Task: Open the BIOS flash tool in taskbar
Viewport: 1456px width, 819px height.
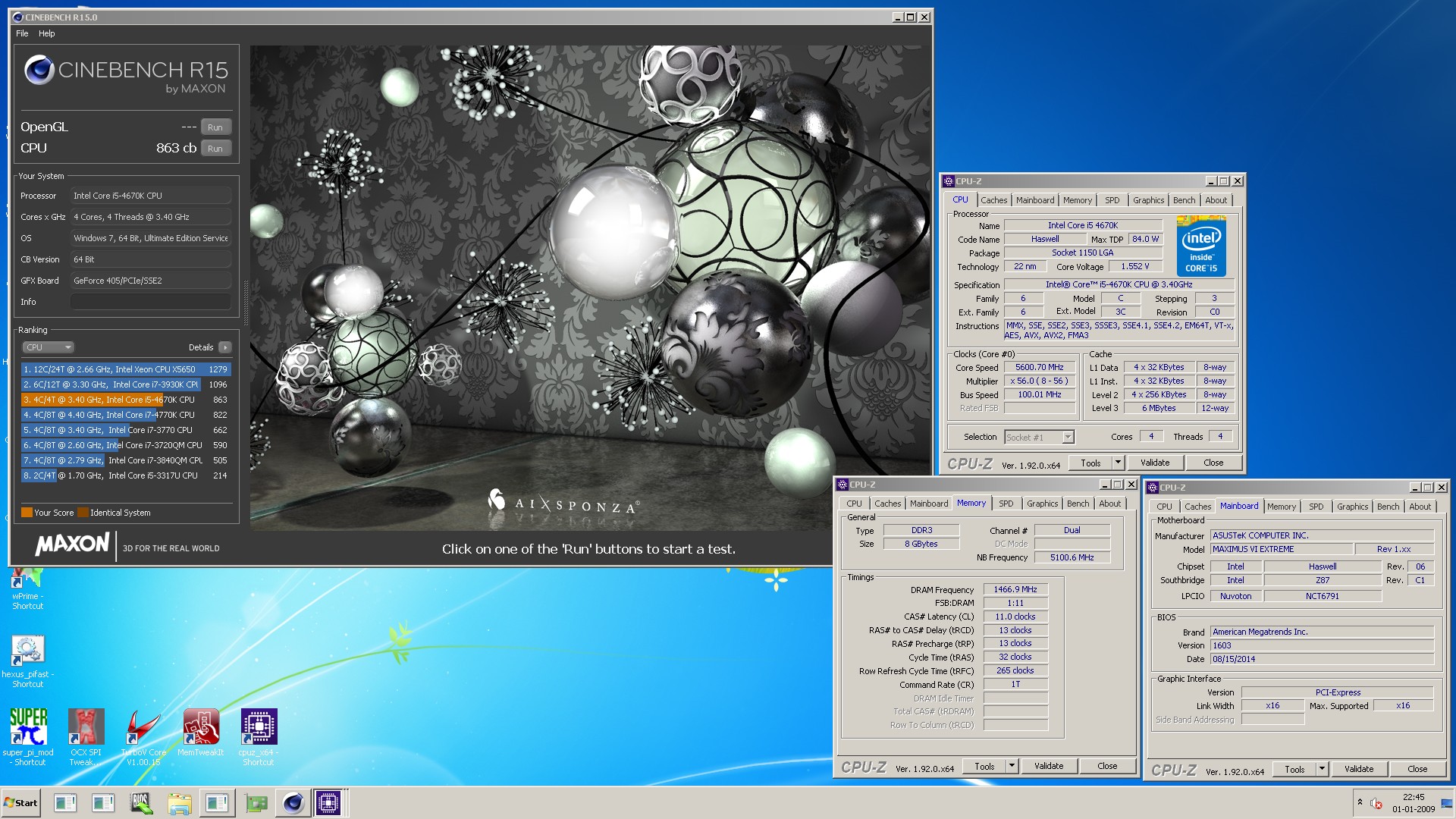Action: point(140,803)
